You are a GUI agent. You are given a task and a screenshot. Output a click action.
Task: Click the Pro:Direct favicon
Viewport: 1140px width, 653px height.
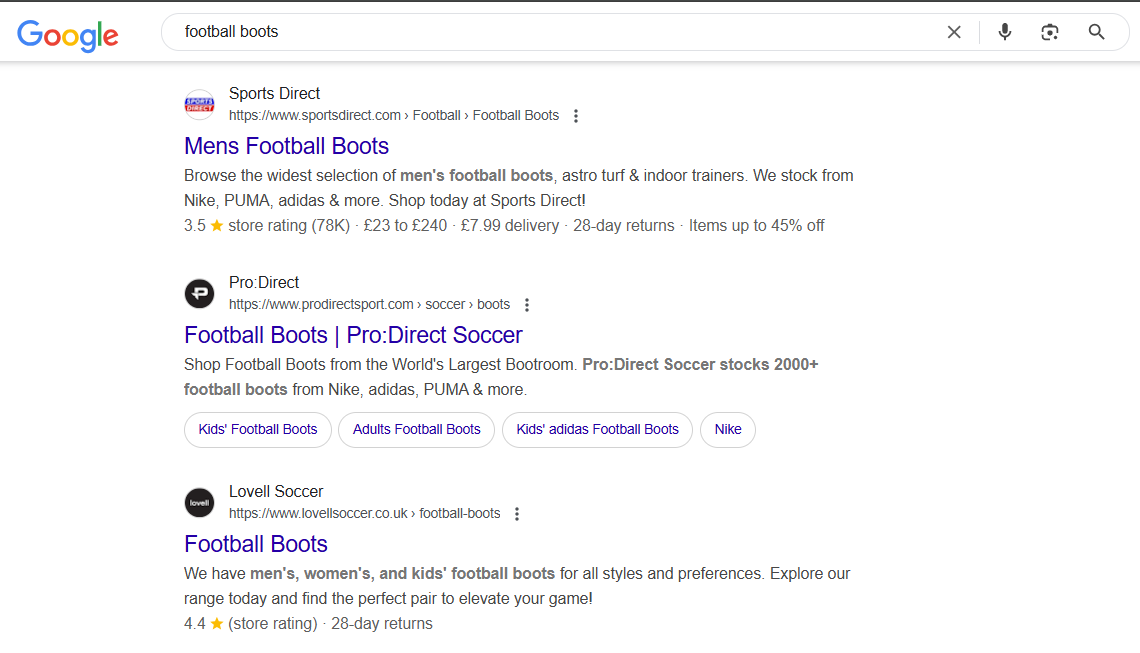[199, 294]
